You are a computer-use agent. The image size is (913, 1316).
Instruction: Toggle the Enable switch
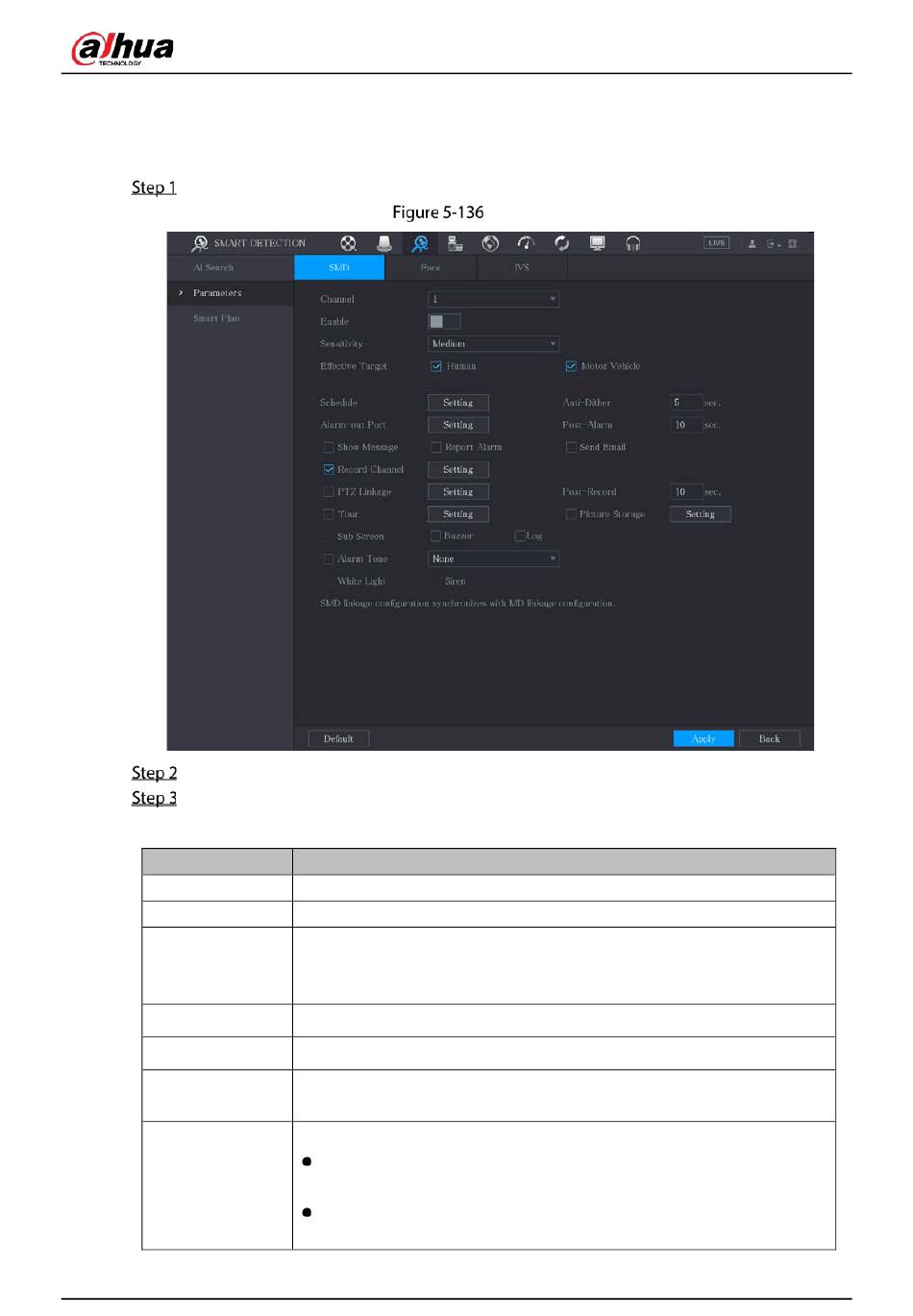point(444,321)
